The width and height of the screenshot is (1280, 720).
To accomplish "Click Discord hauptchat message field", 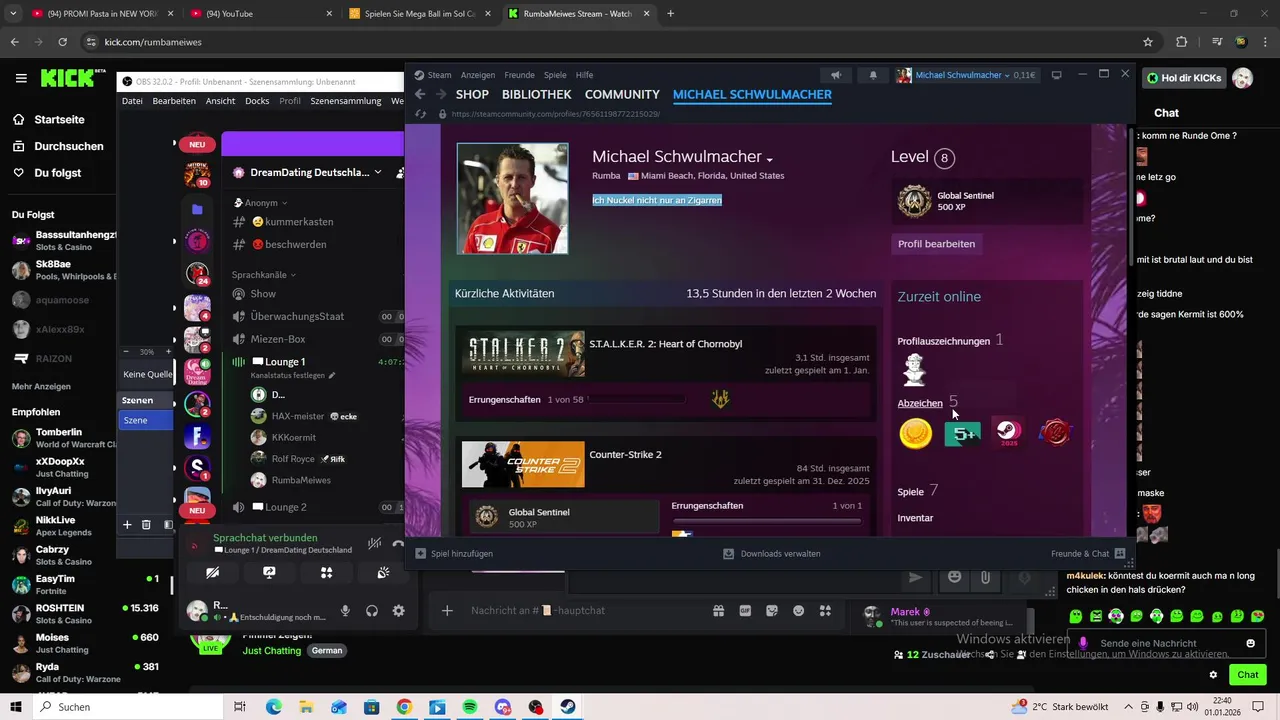I will click(585, 611).
